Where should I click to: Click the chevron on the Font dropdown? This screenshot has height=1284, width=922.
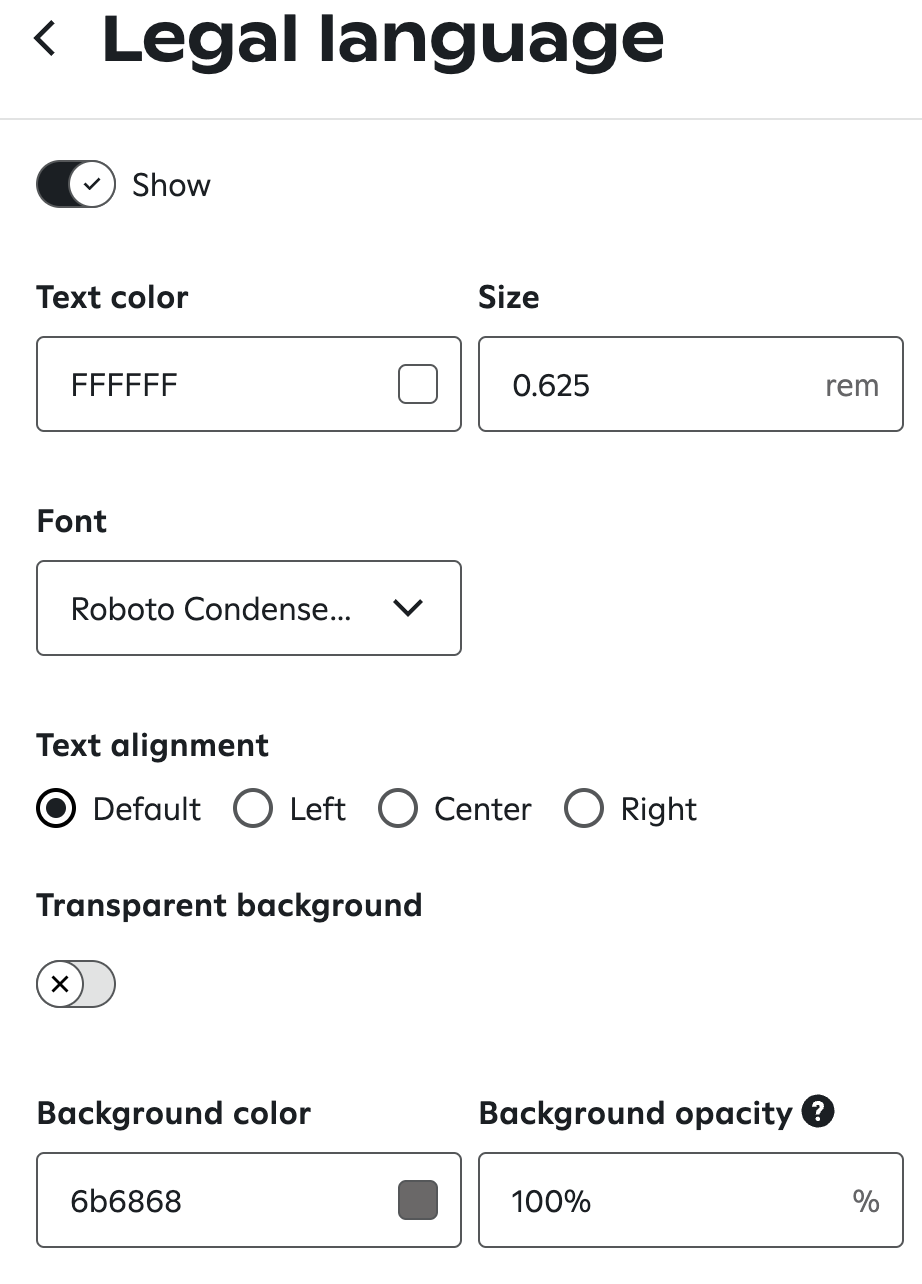408,608
